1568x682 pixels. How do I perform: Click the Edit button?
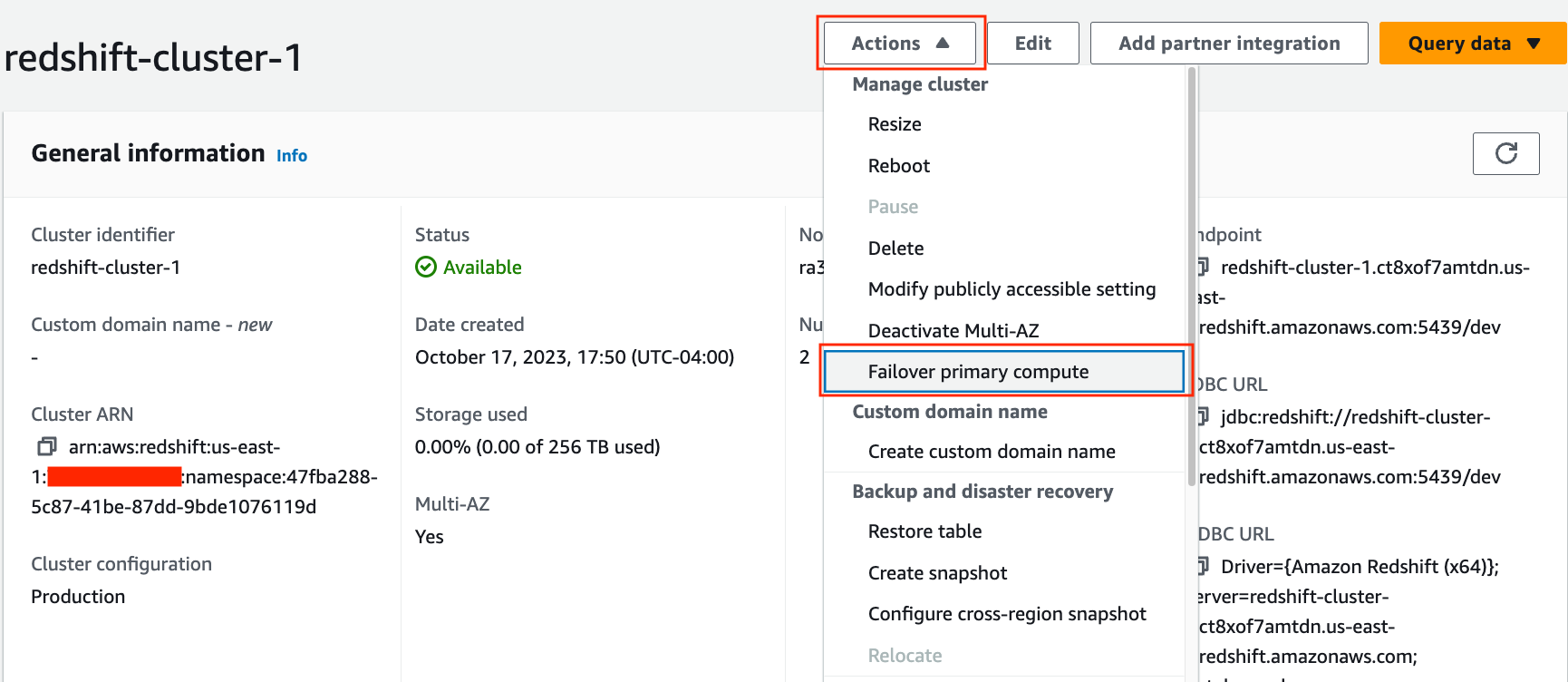pos(1032,44)
